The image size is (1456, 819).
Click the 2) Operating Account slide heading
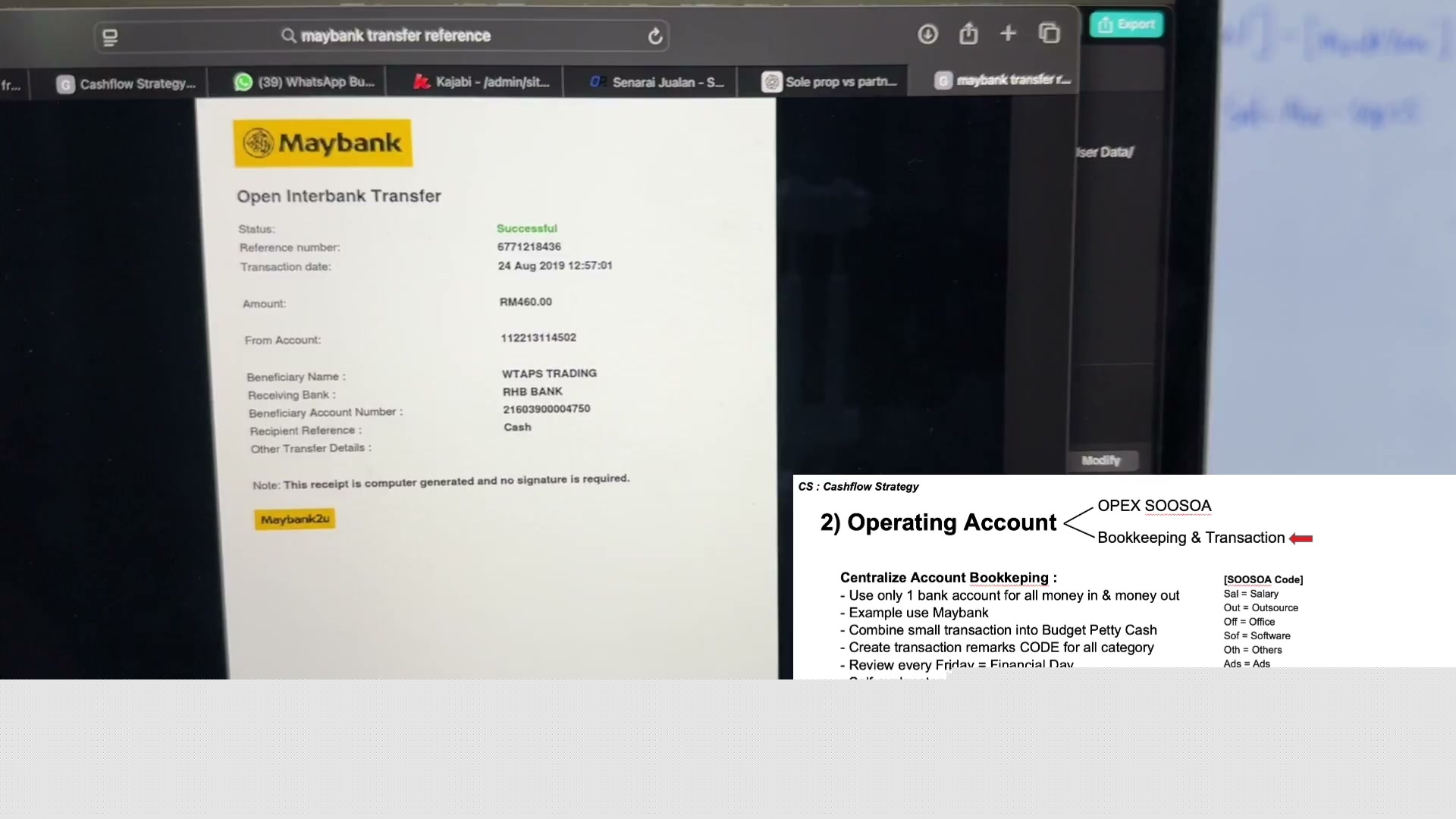point(938,522)
